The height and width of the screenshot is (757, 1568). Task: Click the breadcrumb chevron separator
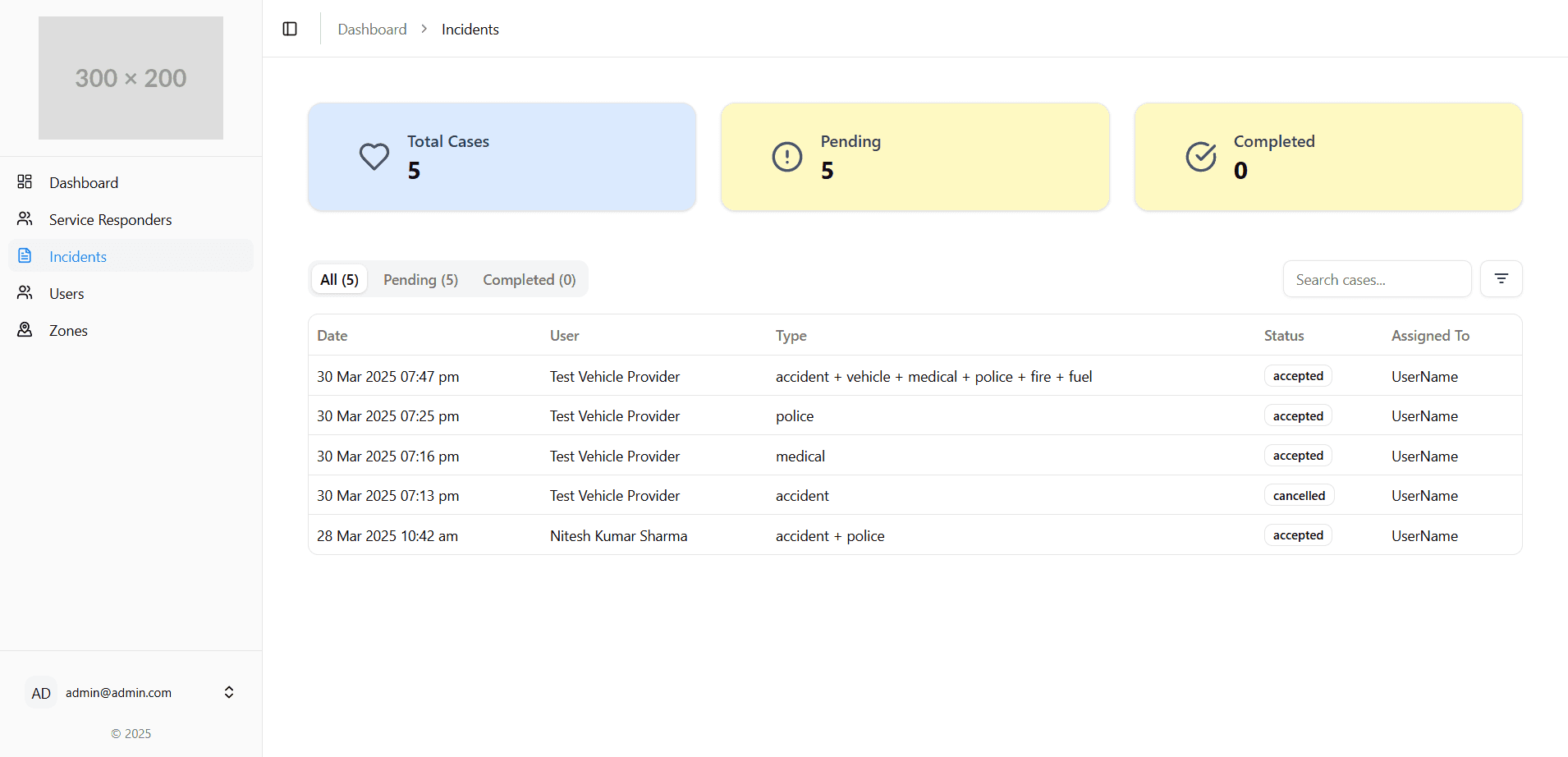pos(424,29)
